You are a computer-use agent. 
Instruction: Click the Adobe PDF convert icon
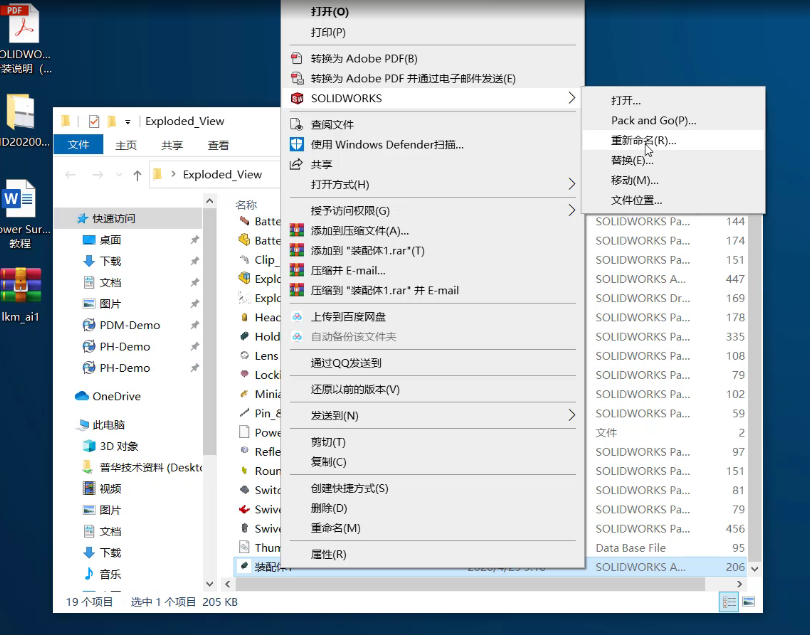297,58
